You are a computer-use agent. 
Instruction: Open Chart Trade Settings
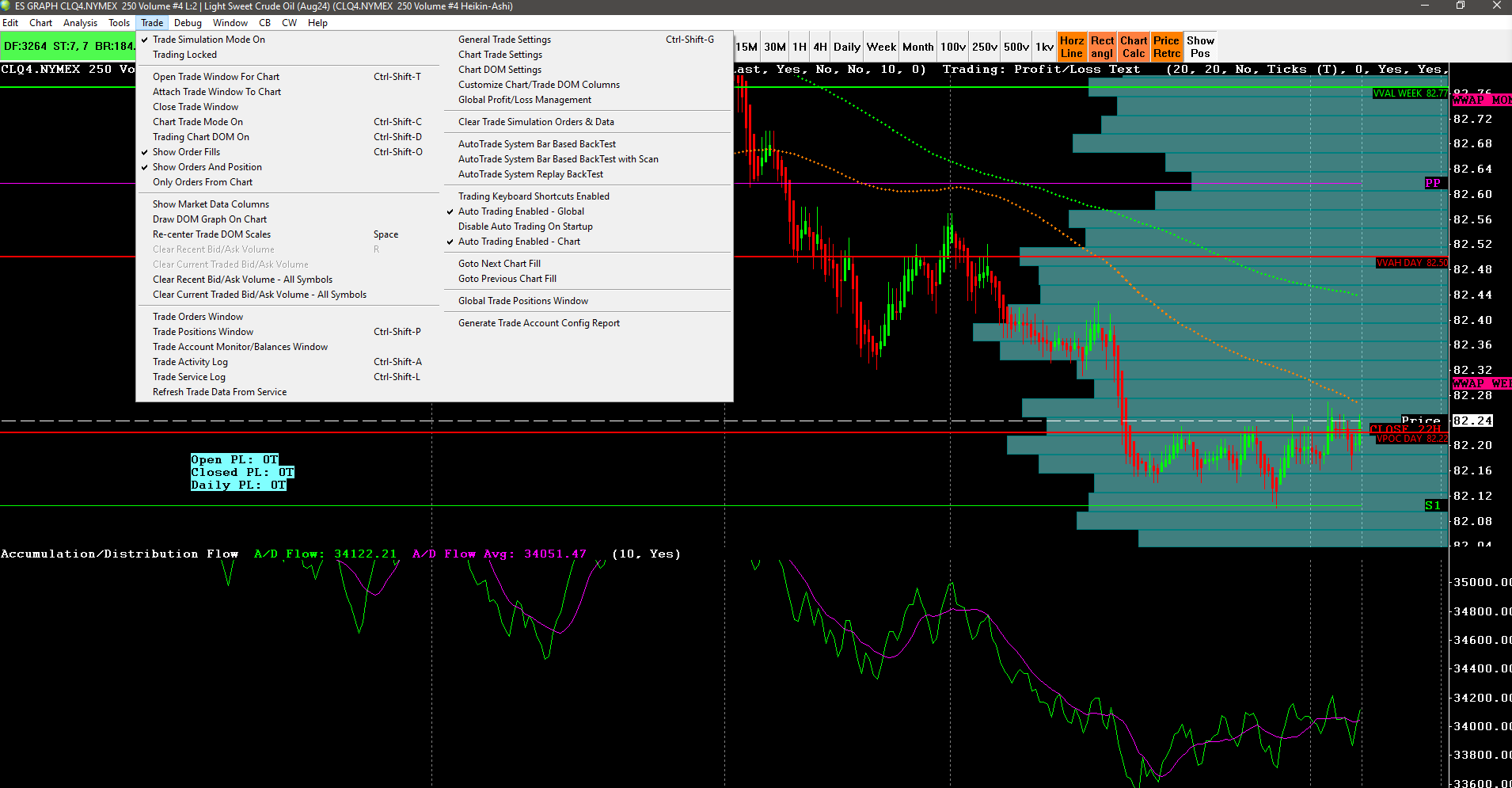click(587, 55)
